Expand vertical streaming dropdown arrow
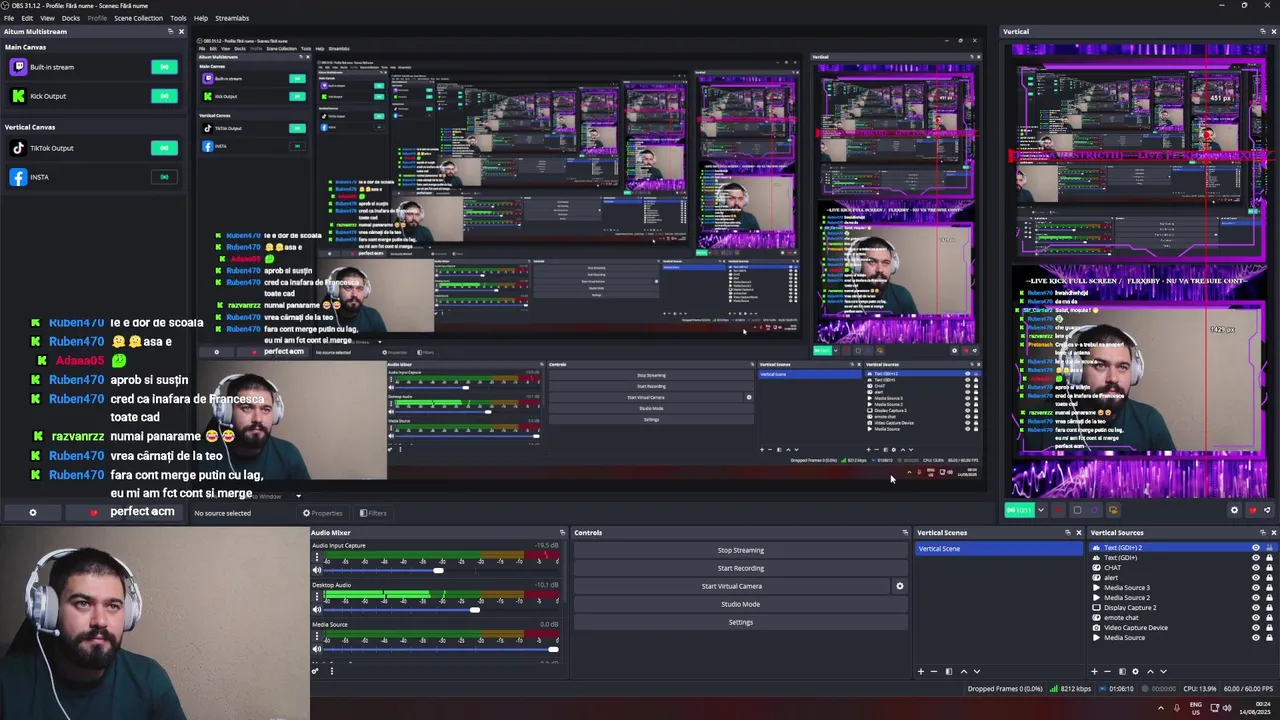The width and height of the screenshot is (1280, 720). [x=1041, y=510]
